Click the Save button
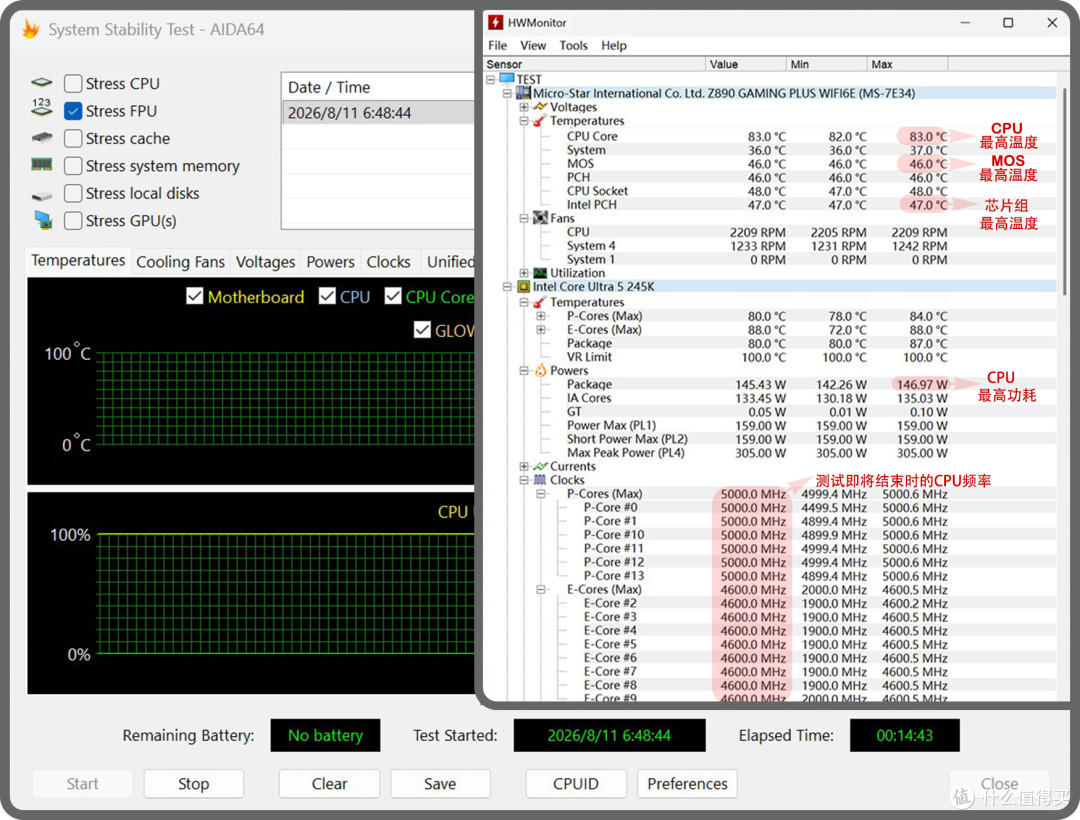This screenshot has height=820, width=1080. coord(440,784)
